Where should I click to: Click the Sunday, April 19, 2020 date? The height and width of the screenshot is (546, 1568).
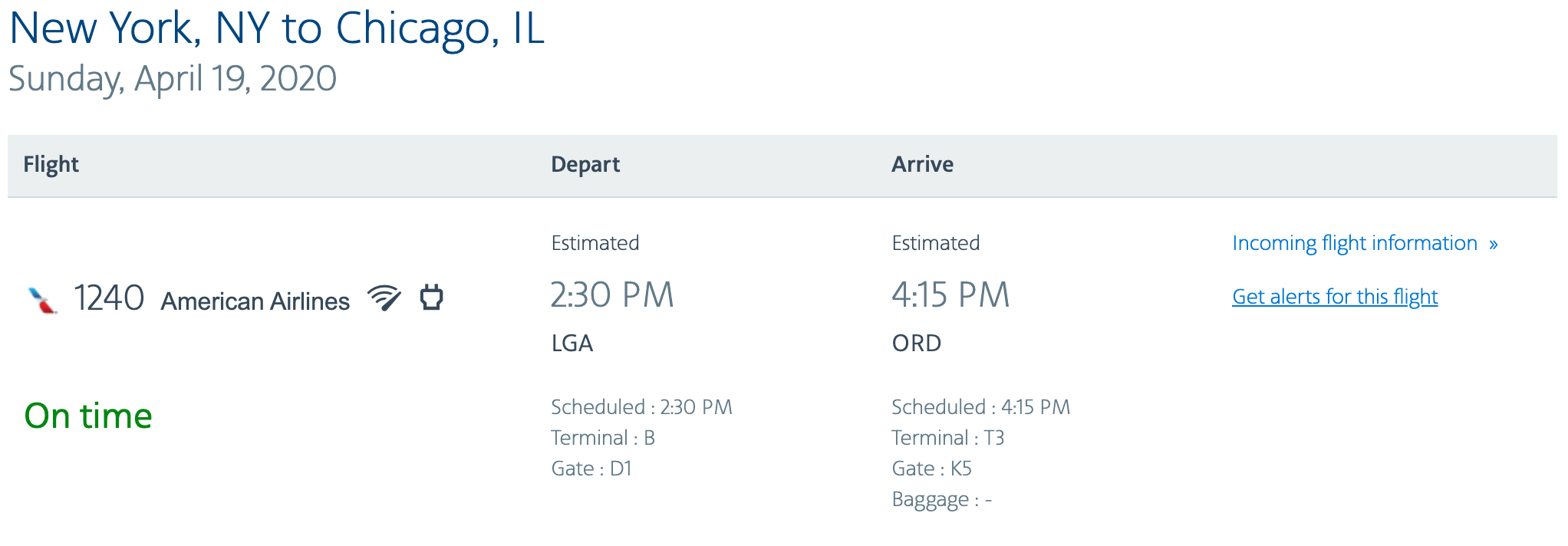[x=172, y=77]
